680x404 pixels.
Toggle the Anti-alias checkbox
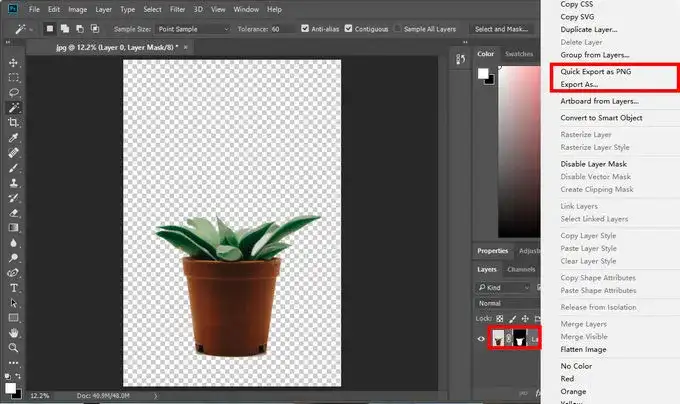click(x=304, y=28)
